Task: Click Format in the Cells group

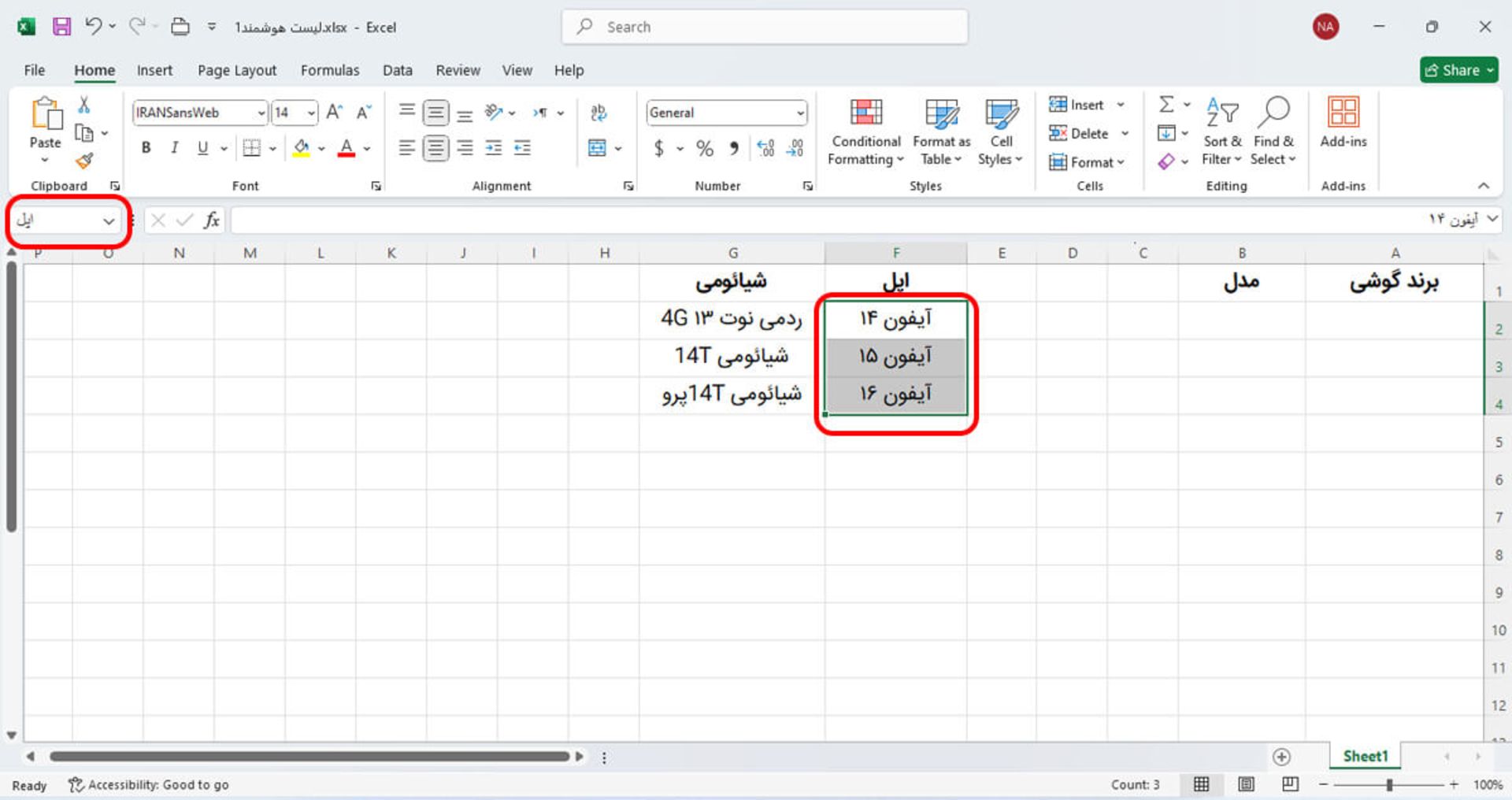Action: pyautogui.click(x=1088, y=162)
